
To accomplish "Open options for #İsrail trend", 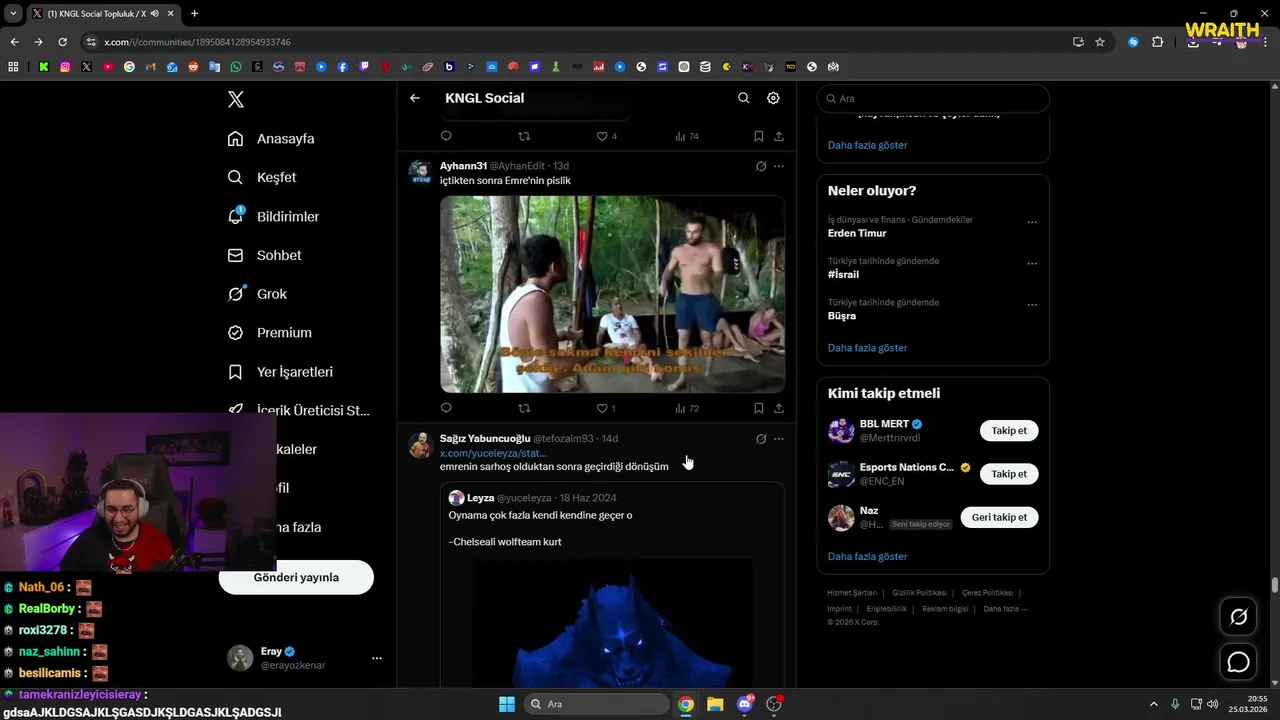I will (x=1032, y=264).
